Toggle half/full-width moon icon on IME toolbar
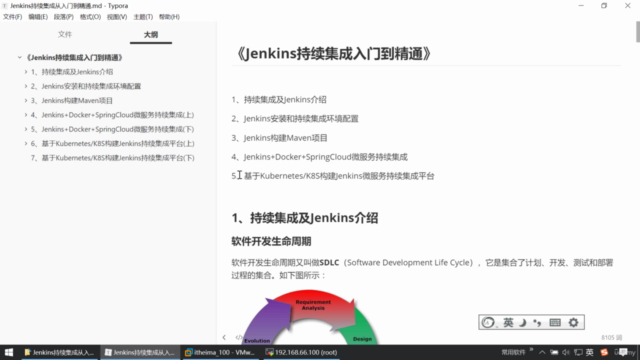The height and width of the screenshot is (360, 640). pos(523,322)
